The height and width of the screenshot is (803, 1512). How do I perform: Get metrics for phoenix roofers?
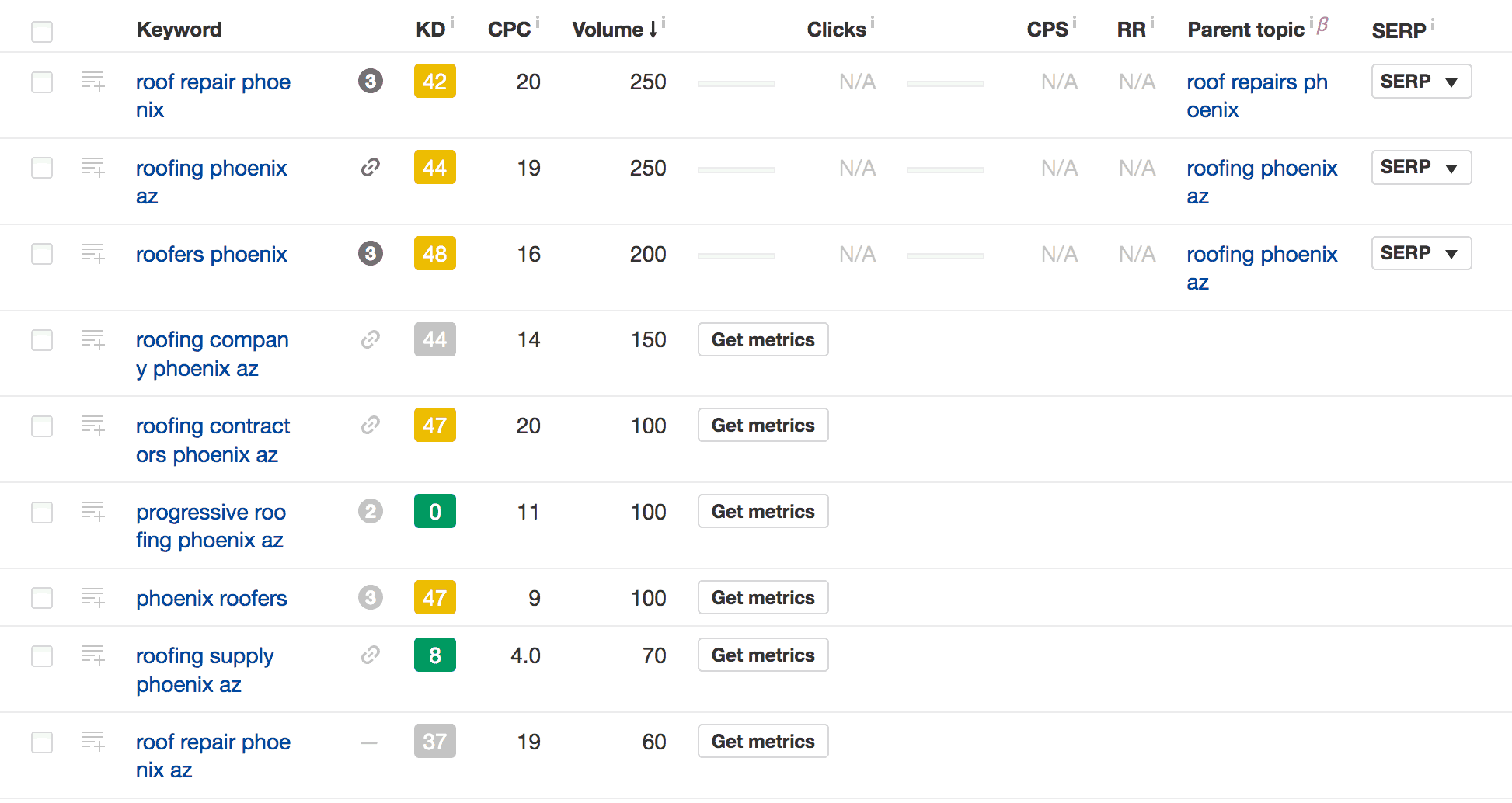(763, 597)
